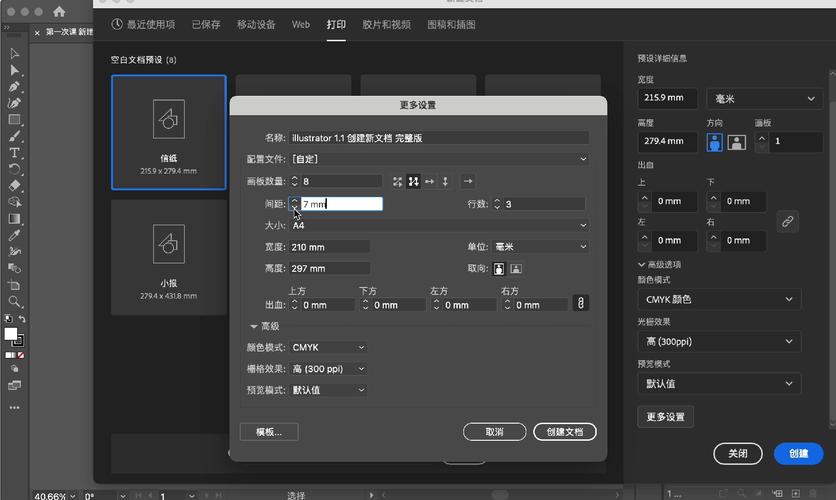The image size is (836, 500).
Task: Click the 高度 297 mm field in dialog
Action: pos(329,269)
